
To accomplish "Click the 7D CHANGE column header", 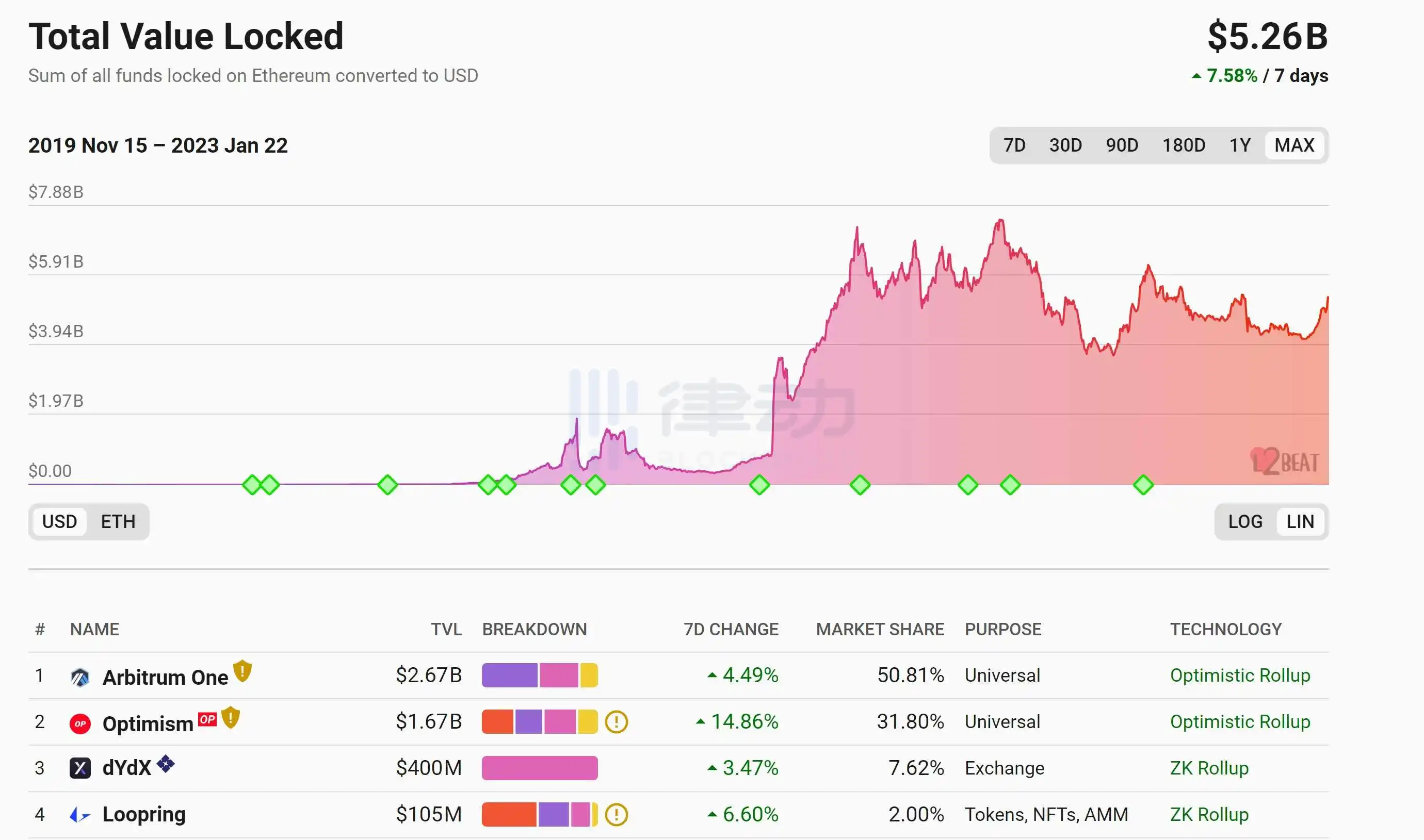I will tap(731, 630).
